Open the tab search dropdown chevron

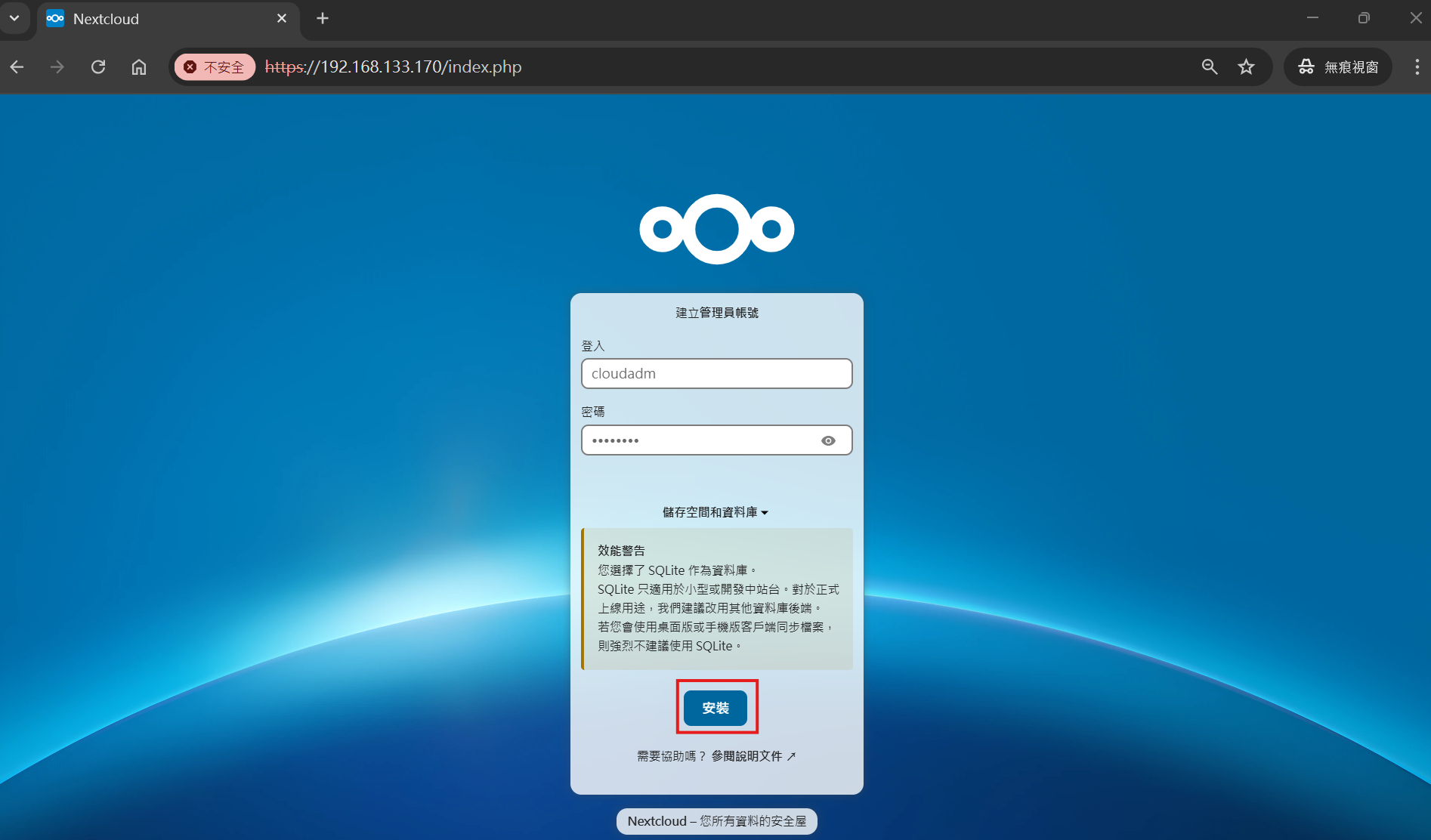pos(14,18)
